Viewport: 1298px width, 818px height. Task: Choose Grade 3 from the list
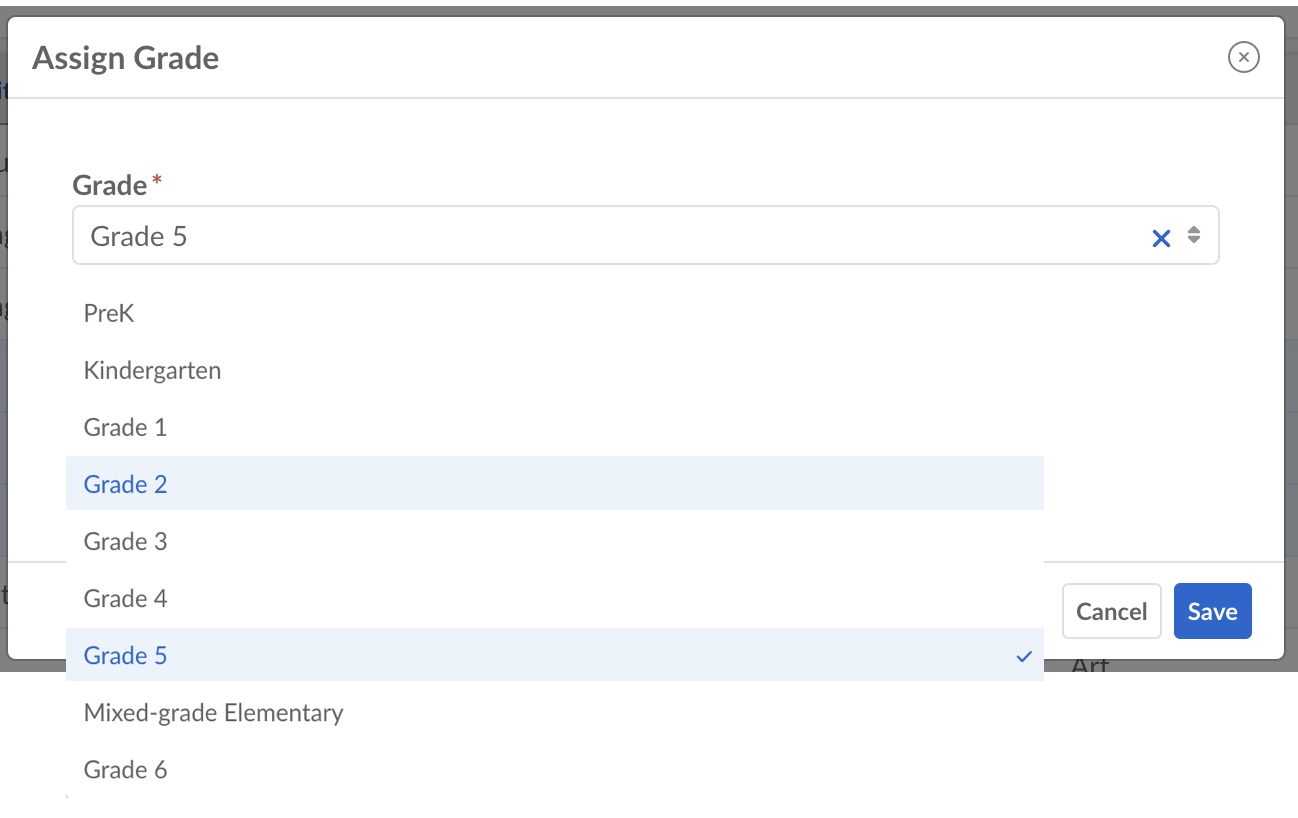click(x=125, y=542)
